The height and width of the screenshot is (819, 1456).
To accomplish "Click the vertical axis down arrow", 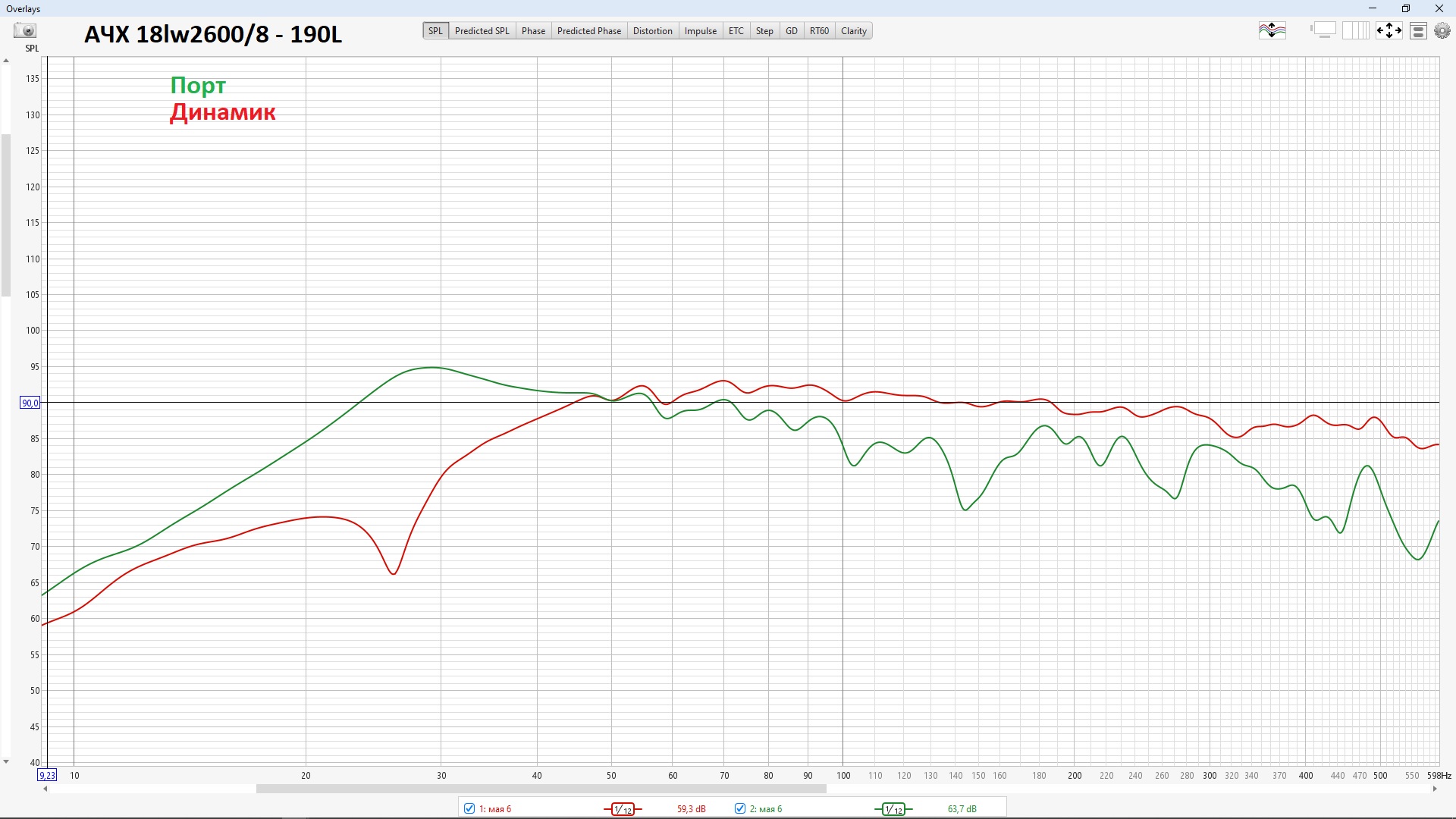I will pyautogui.click(x=6, y=761).
